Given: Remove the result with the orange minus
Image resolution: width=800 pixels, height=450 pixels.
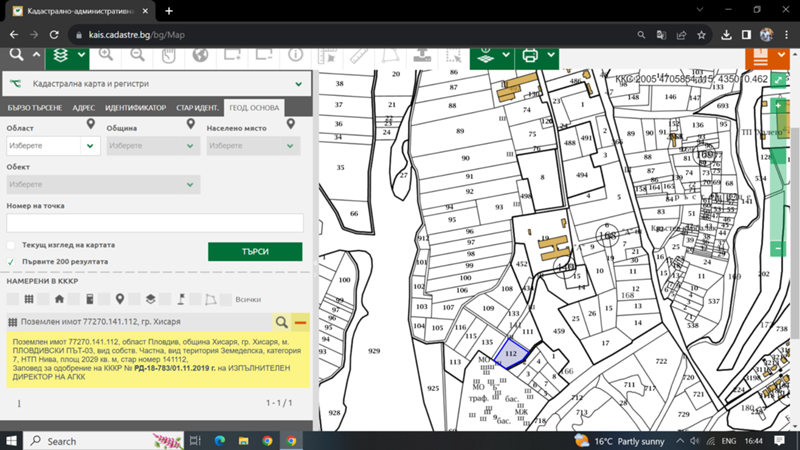Looking at the screenshot, I should 301,322.
